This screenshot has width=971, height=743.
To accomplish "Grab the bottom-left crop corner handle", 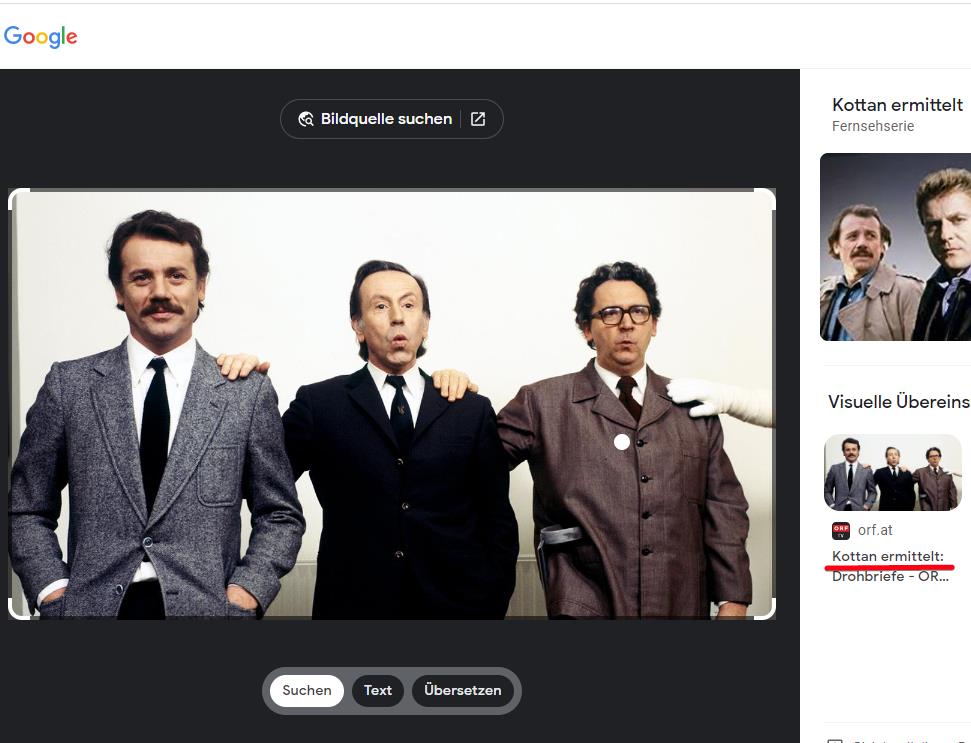I will click(17, 611).
